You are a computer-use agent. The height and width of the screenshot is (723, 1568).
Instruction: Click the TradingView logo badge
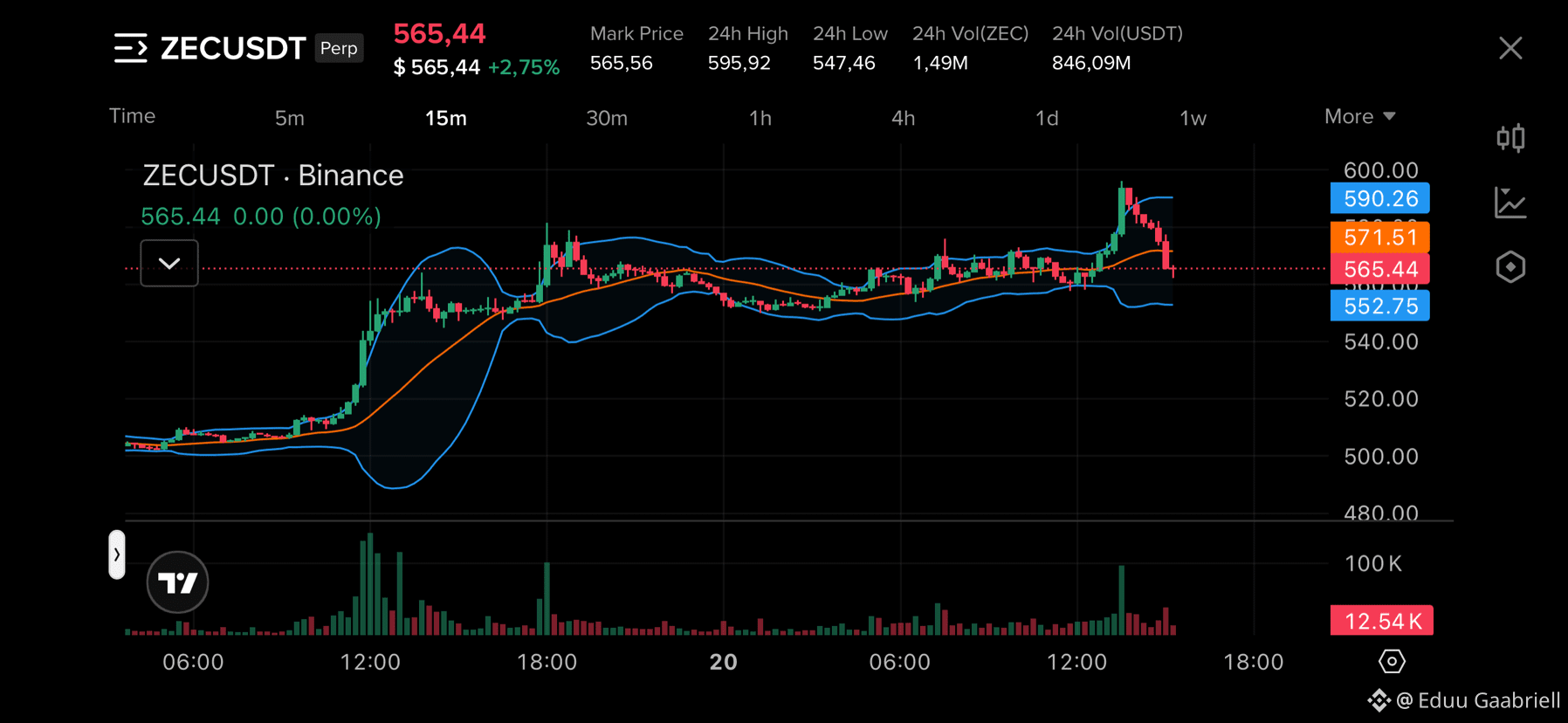coord(177,582)
